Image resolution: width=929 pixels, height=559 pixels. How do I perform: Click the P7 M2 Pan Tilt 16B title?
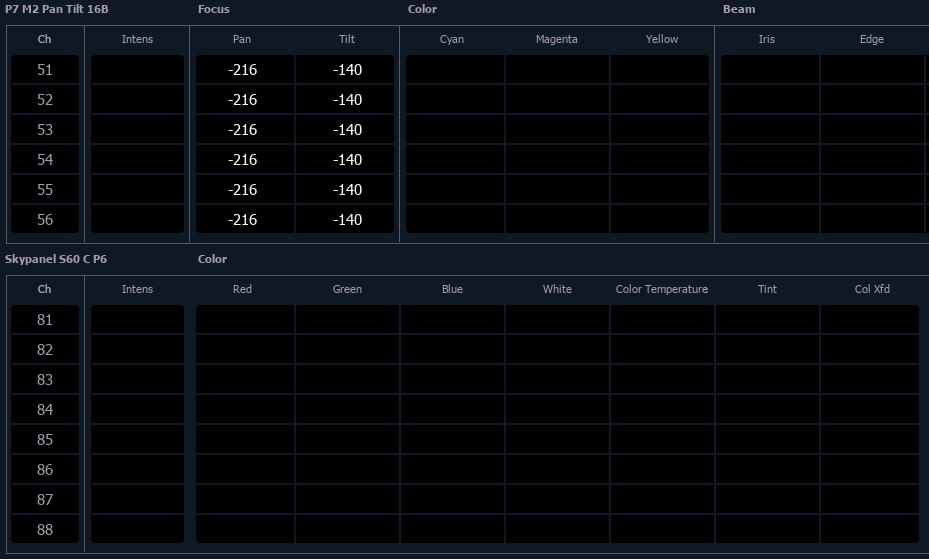(x=56, y=9)
